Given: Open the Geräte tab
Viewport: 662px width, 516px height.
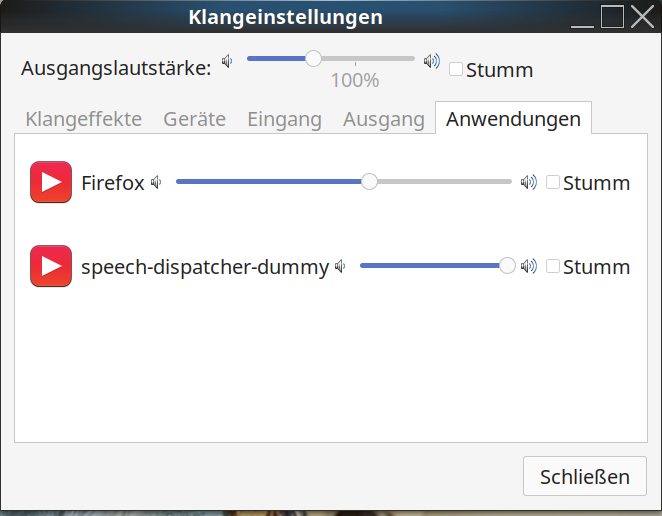Looking at the screenshot, I should [x=194, y=119].
